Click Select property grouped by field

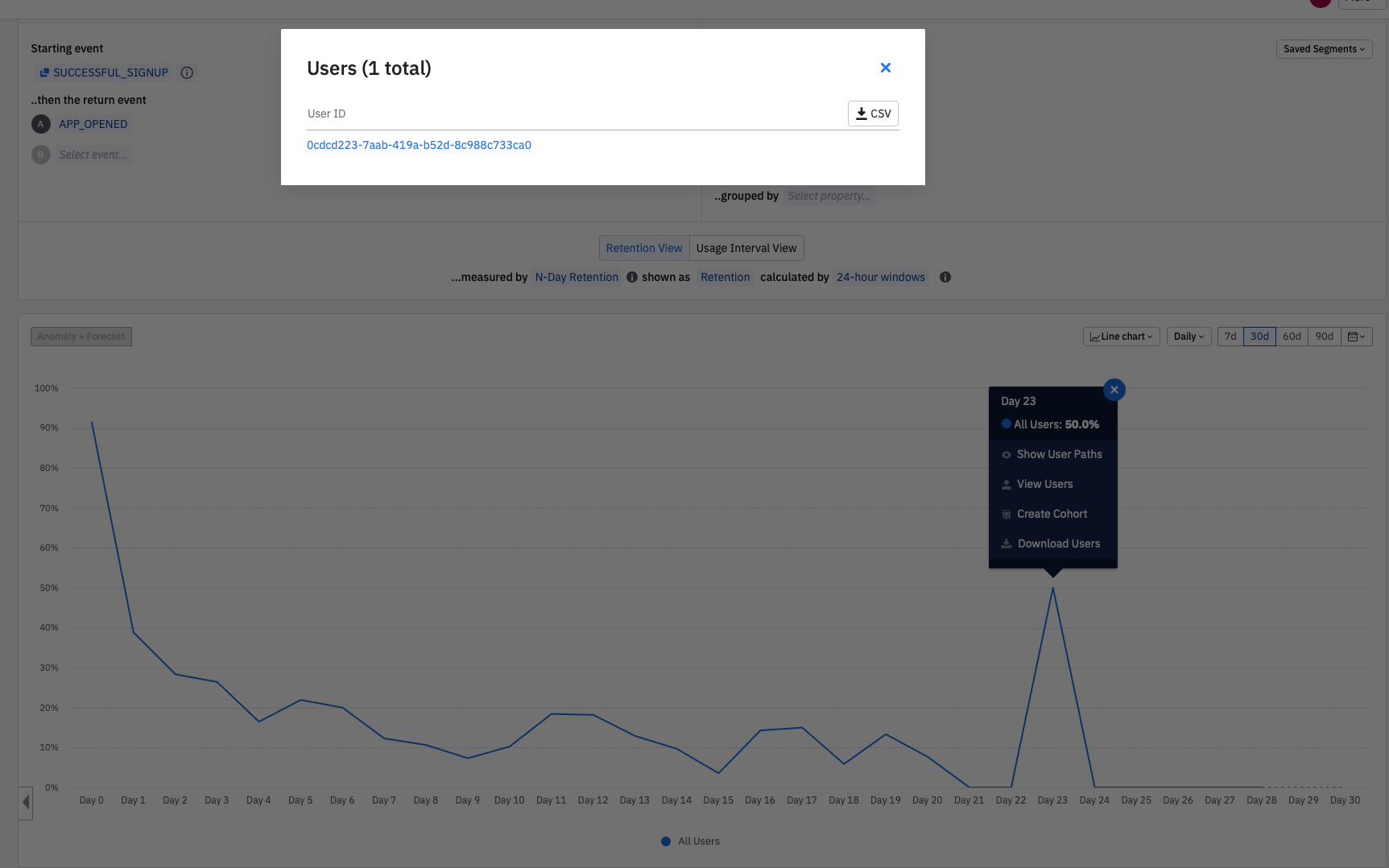(829, 196)
